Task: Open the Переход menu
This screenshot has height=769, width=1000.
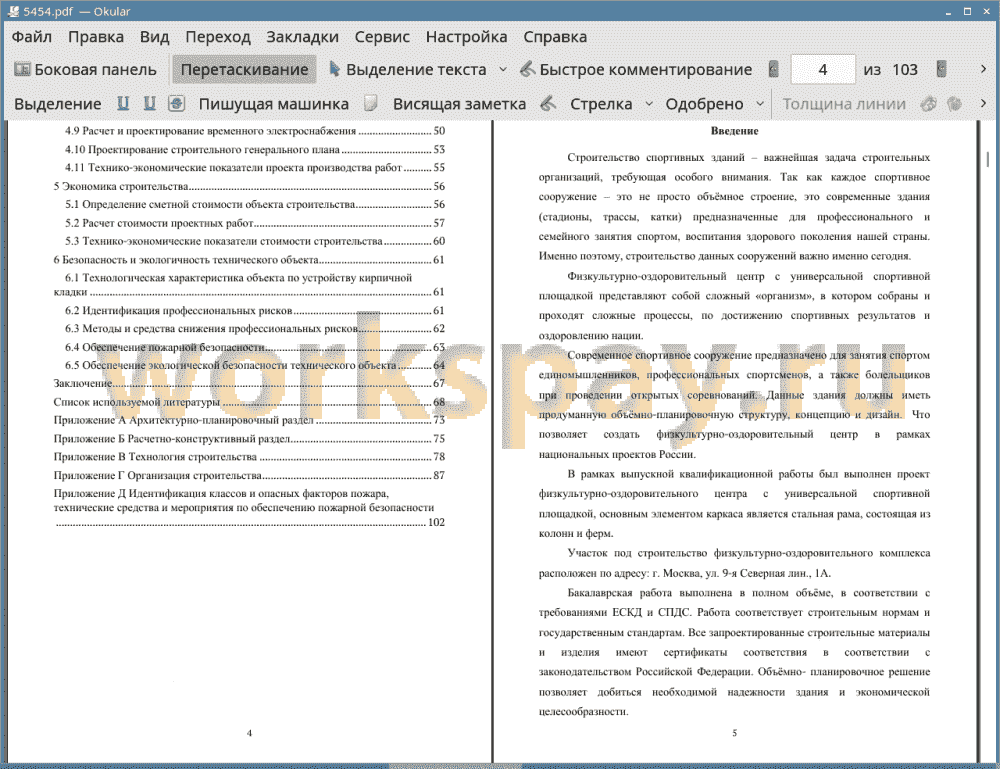Action: tap(217, 37)
